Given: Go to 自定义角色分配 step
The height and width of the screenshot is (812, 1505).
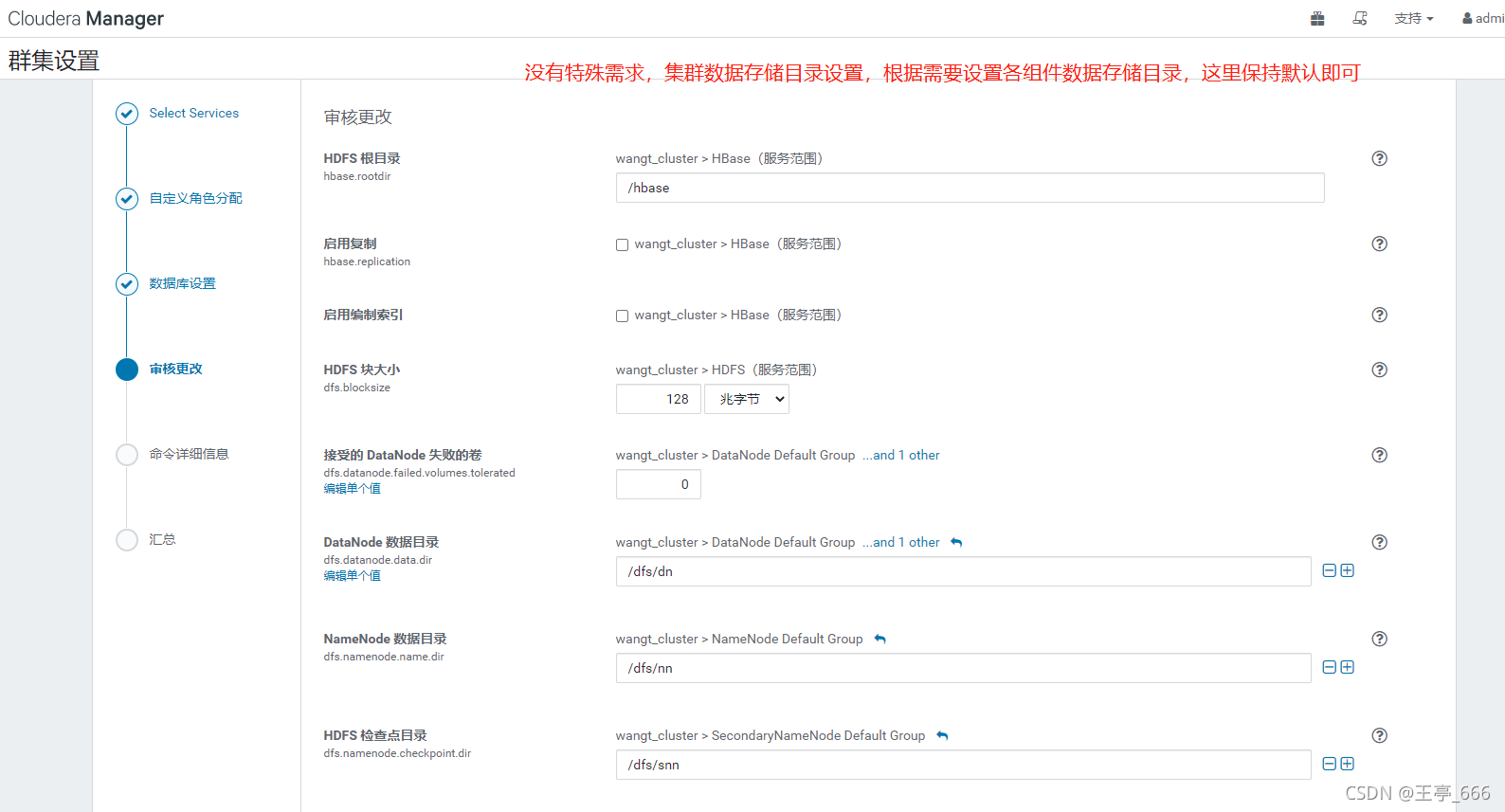Looking at the screenshot, I should pos(196,198).
